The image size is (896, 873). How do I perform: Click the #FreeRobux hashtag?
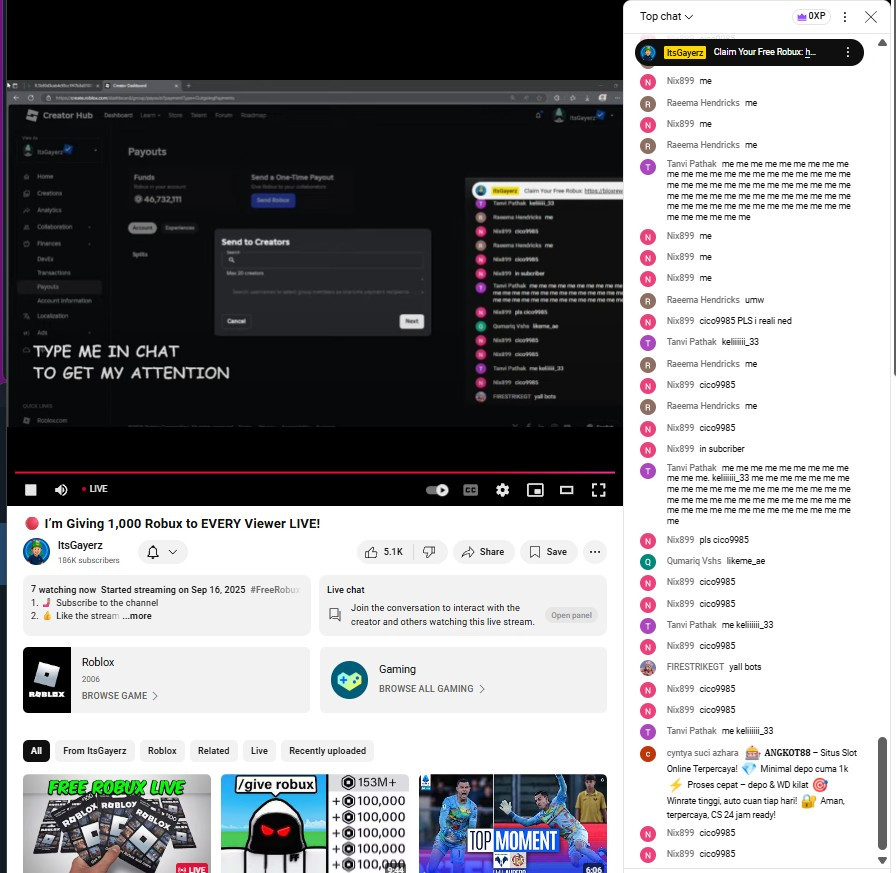[275, 590]
